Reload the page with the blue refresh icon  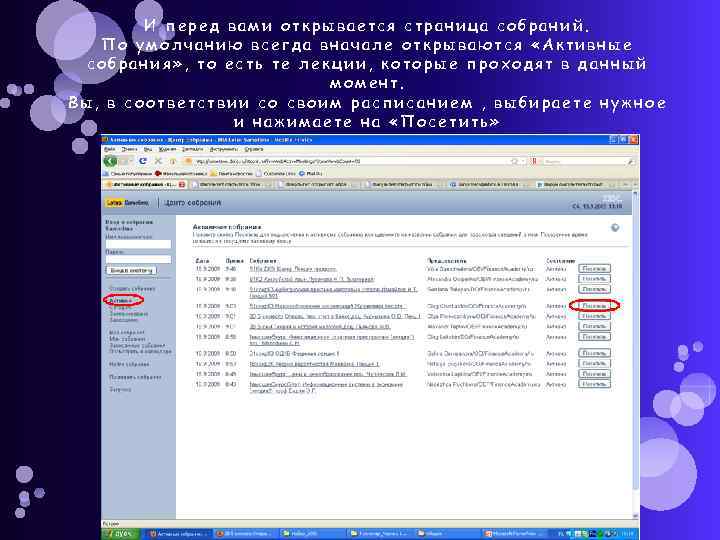[143, 161]
